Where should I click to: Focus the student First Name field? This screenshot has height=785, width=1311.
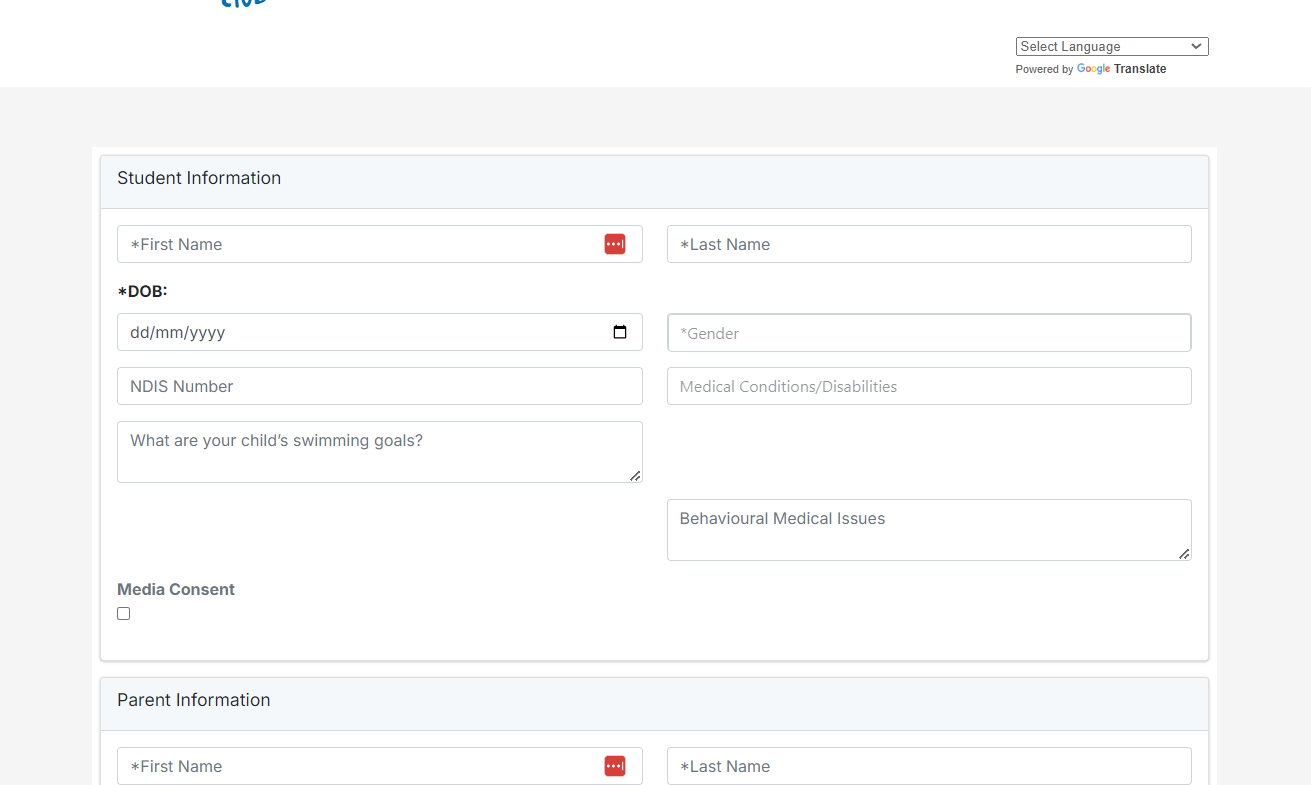tap(360, 244)
